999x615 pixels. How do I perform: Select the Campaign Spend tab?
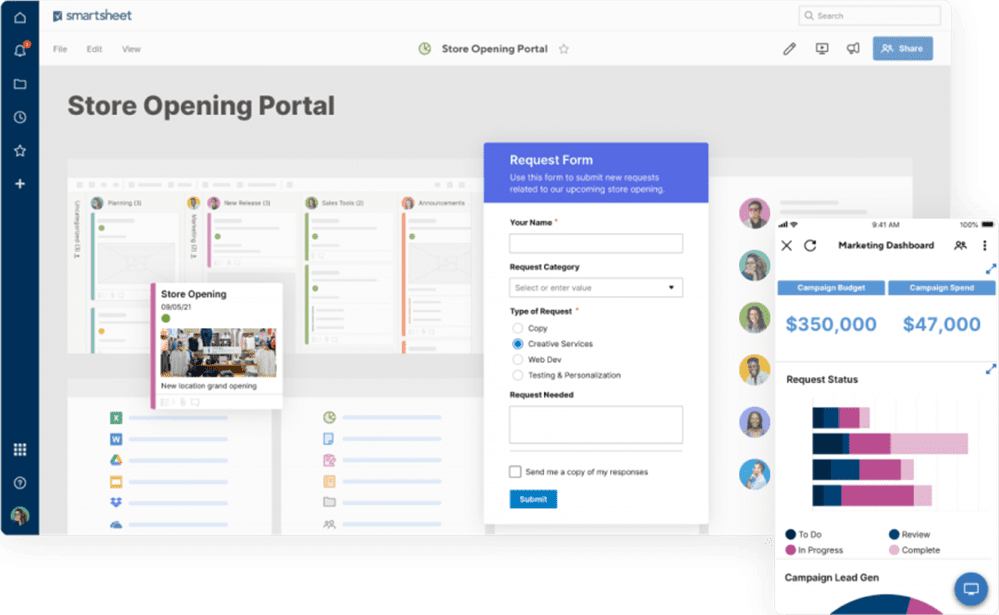[942, 288]
